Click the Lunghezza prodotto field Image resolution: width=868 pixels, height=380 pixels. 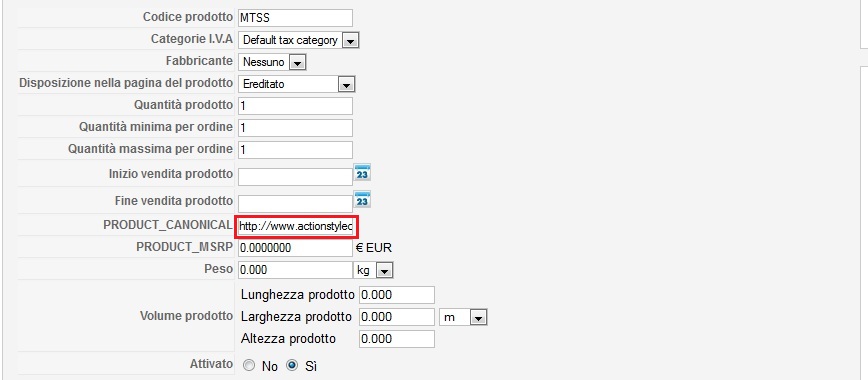click(x=397, y=295)
